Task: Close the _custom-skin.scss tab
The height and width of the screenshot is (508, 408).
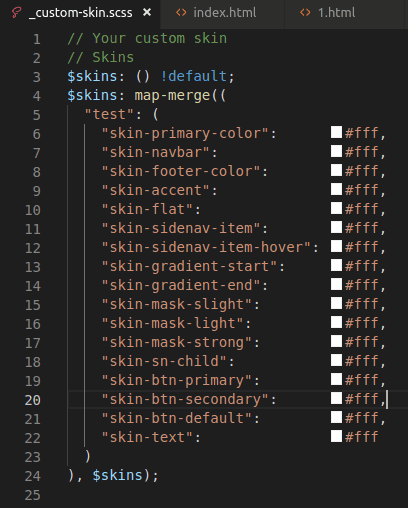Action: pos(147,13)
